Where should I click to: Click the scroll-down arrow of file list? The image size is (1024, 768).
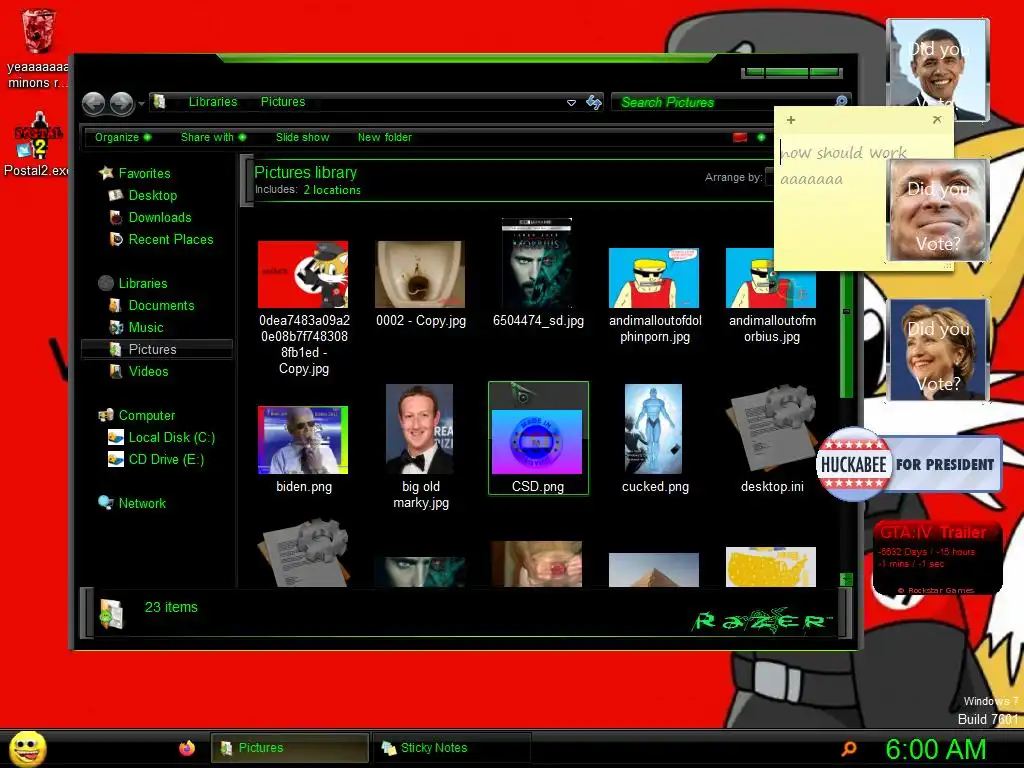coord(846,579)
